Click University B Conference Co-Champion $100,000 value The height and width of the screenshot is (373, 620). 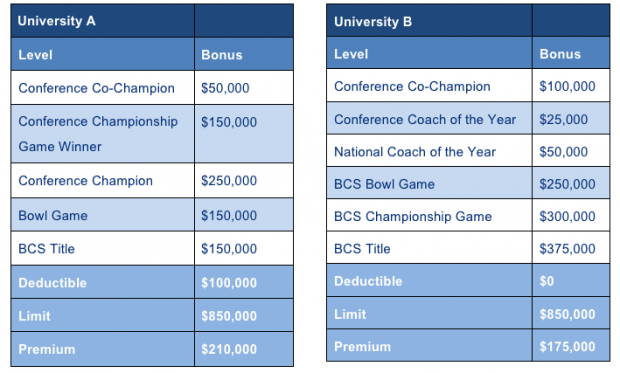point(567,86)
